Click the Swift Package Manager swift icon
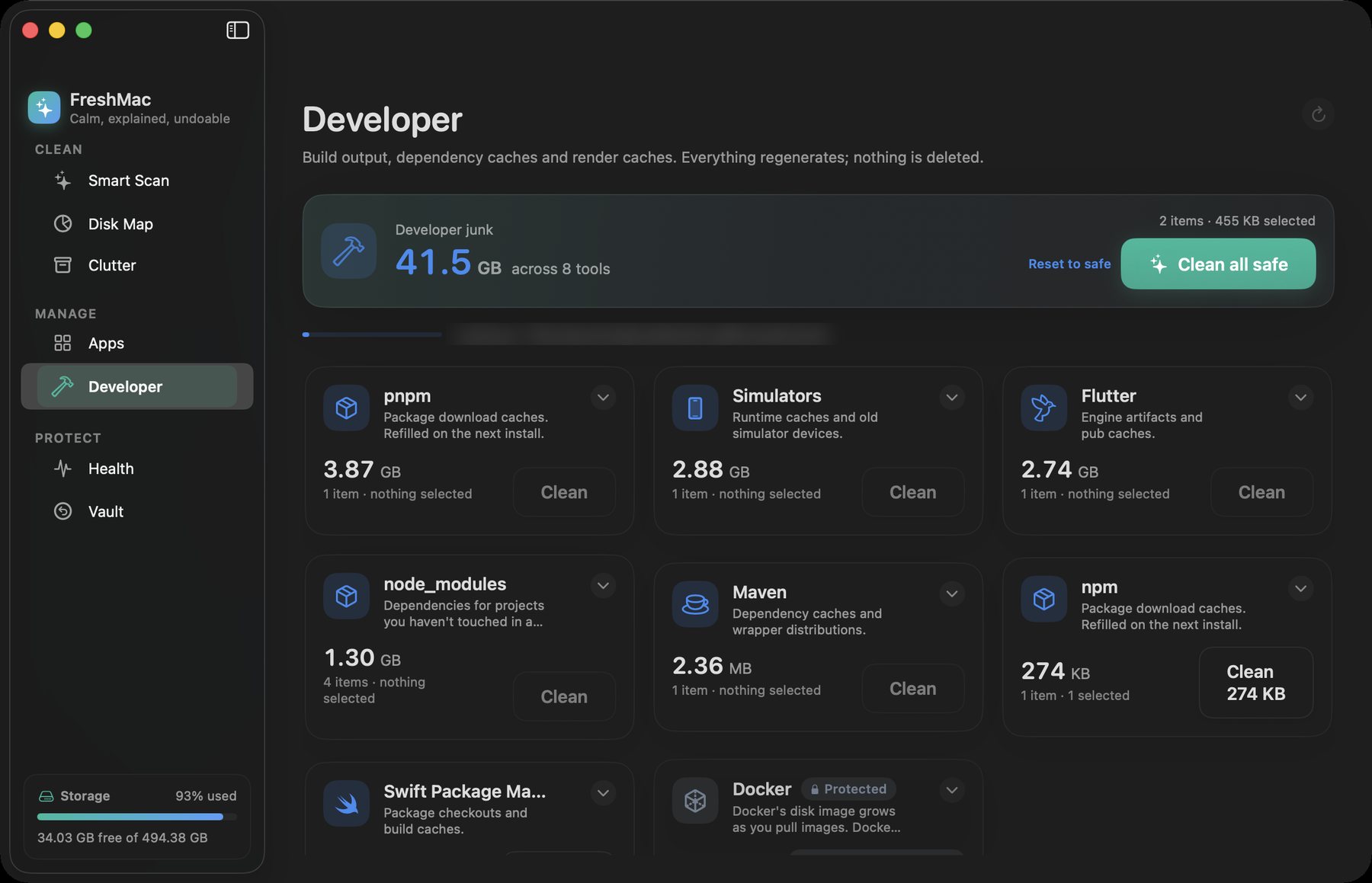The width and height of the screenshot is (1372, 883). click(x=347, y=803)
